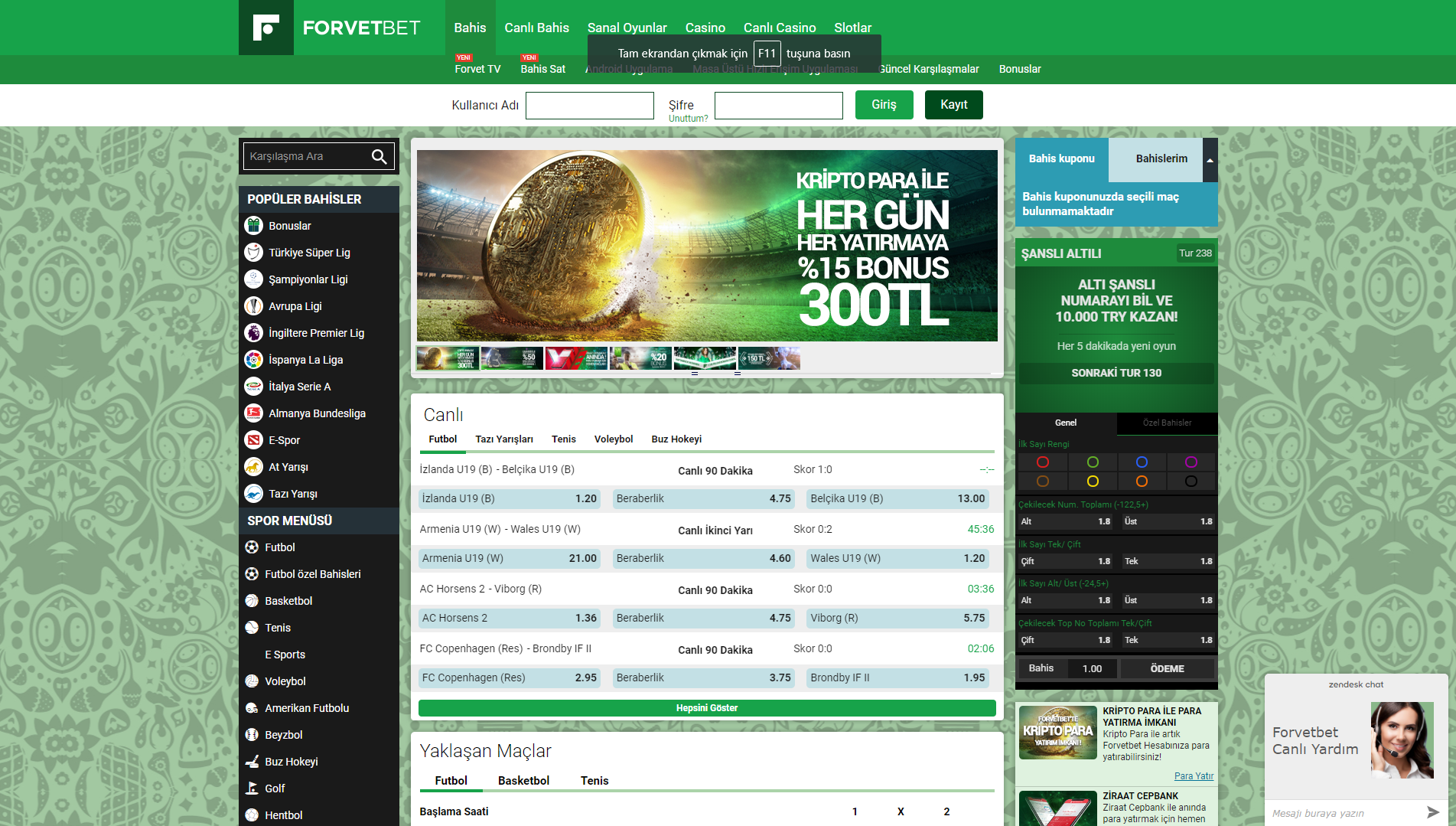The width and height of the screenshot is (1456, 826).
Task: Click the Buz Hokeyi icon
Action: 252,762
